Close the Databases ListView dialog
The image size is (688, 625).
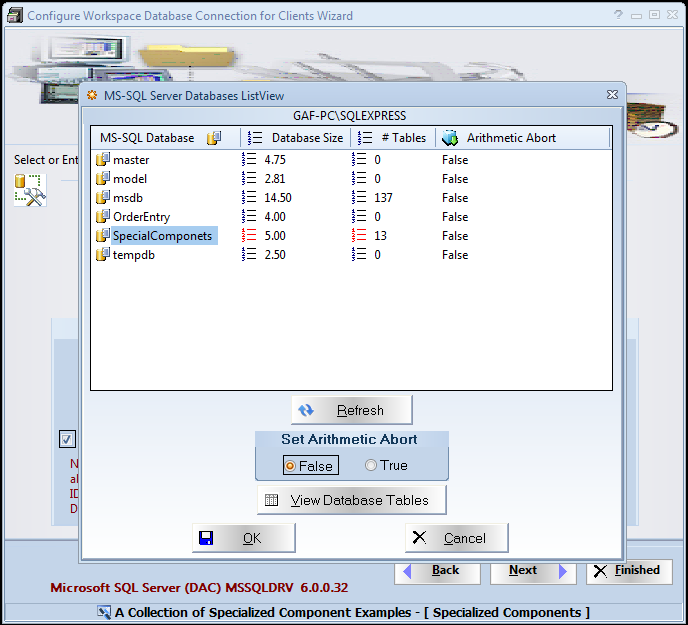(x=612, y=95)
